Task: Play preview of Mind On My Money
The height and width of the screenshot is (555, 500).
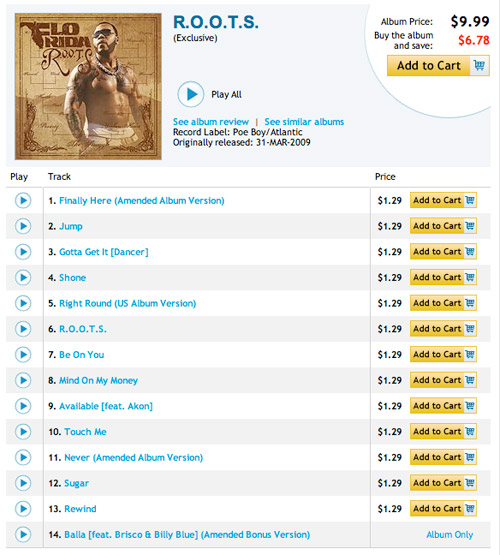Action: click(x=23, y=381)
